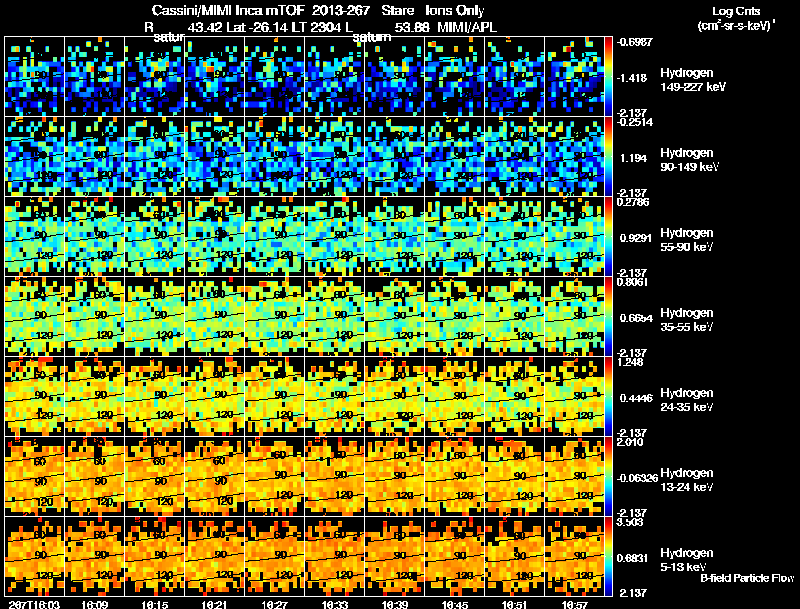Click the Hydrogen 90-149 keV row label

[x=689, y=160]
